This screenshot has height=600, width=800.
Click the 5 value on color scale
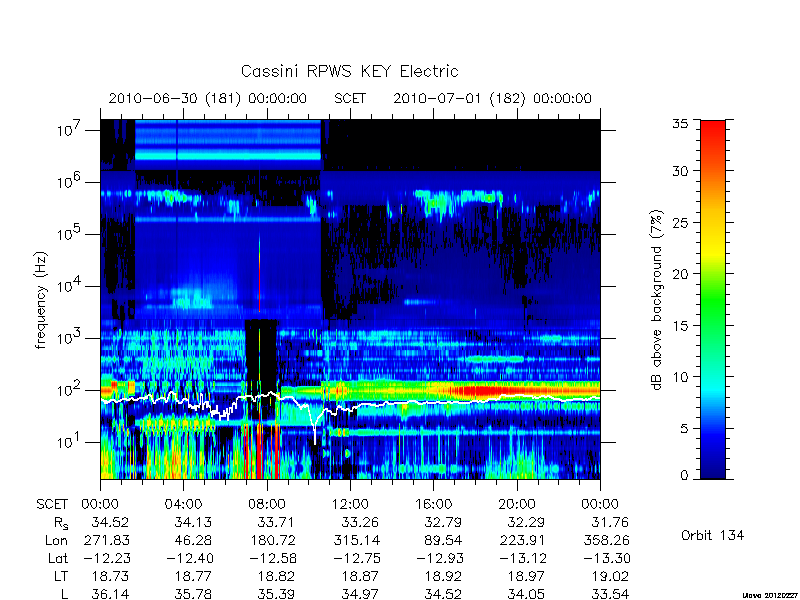click(x=685, y=428)
